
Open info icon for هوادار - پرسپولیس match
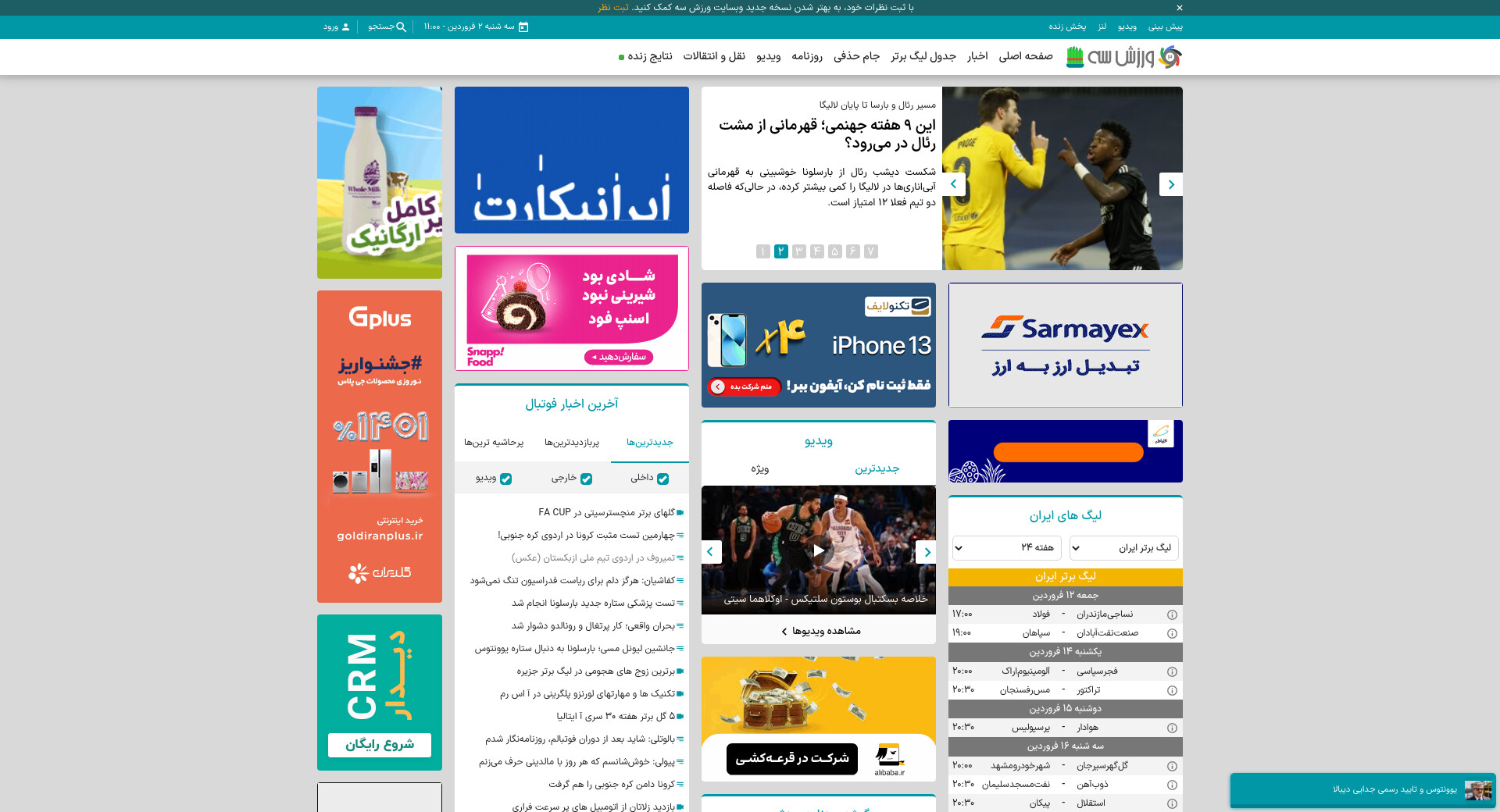(1172, 728)
